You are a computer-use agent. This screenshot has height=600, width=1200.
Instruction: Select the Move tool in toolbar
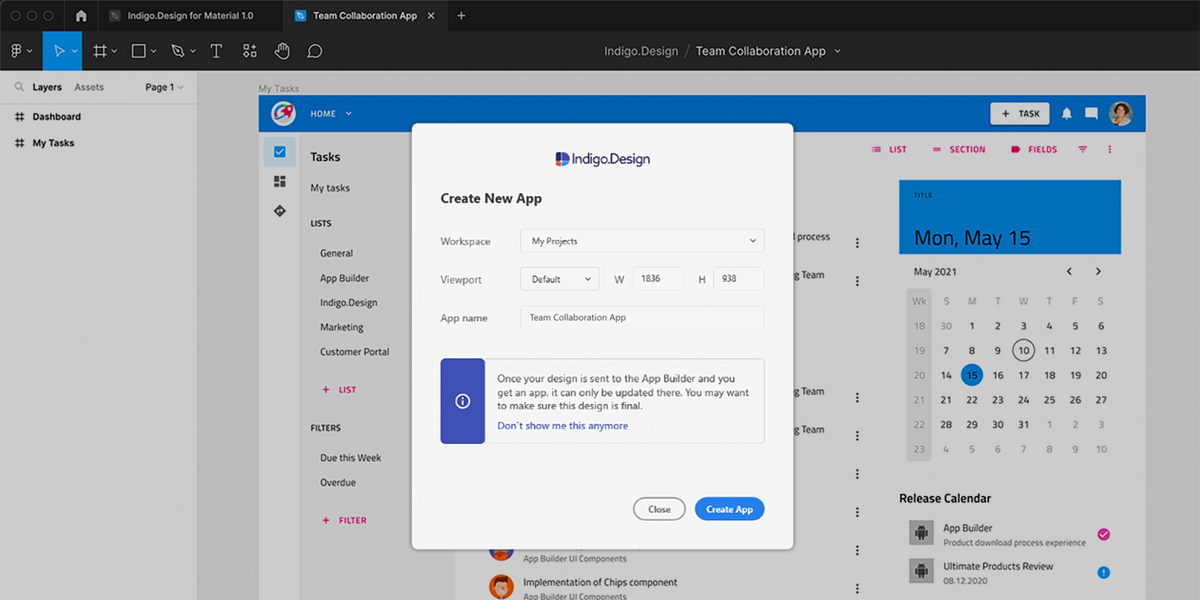pyautogui.click(x=58, y=51)
